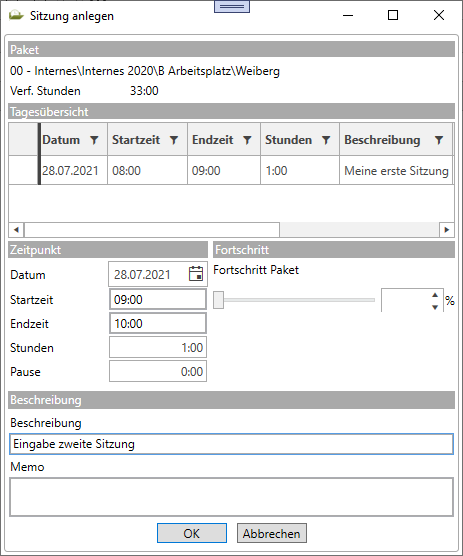Click the Endzeit field showing 10:00
Image resolution: width=463 pixels, height=556 pixels.
pyautogui.click(x=158, y=323)
